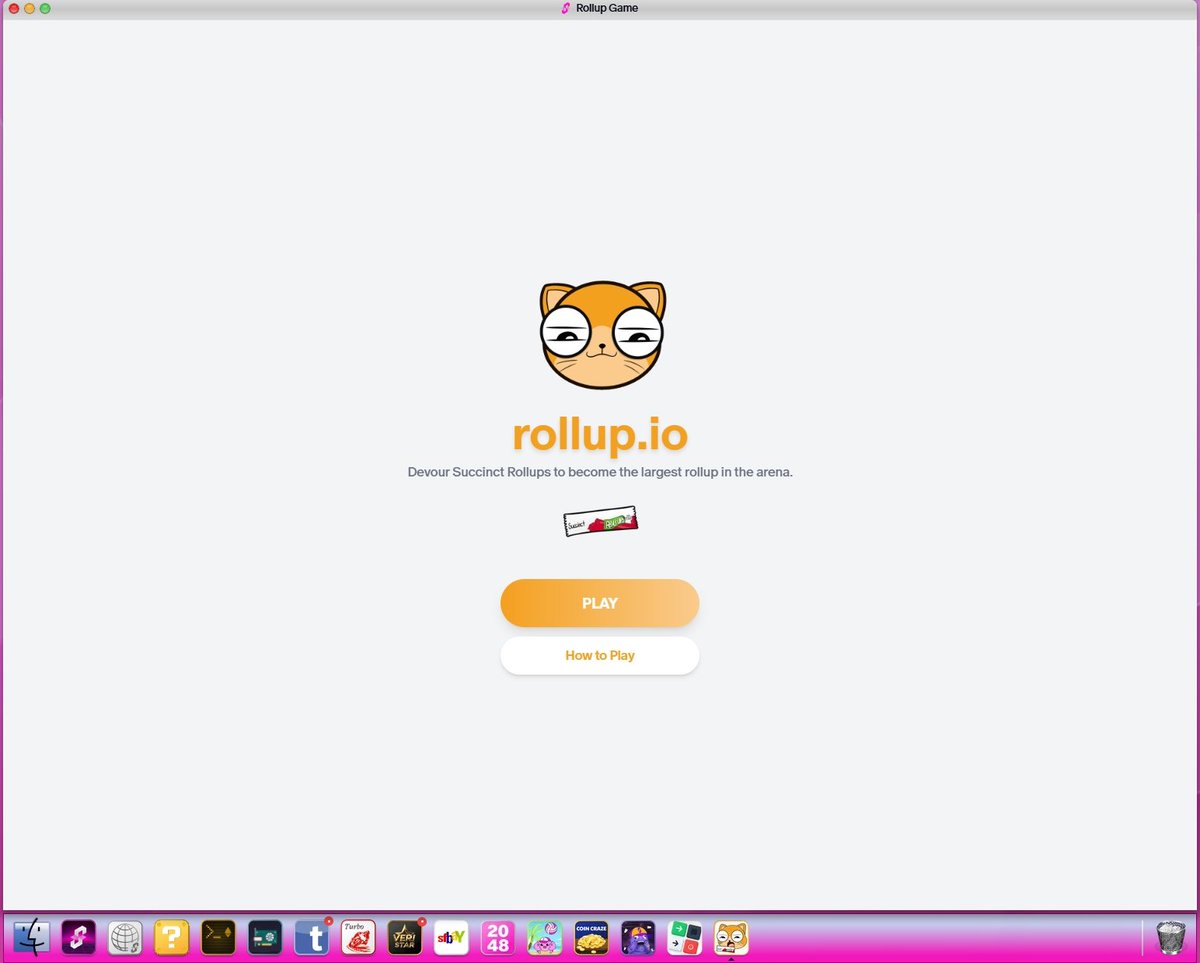Open the green circuit board app in dock
The width and height of the screenshot is (1200, 963).
point(265,937)
